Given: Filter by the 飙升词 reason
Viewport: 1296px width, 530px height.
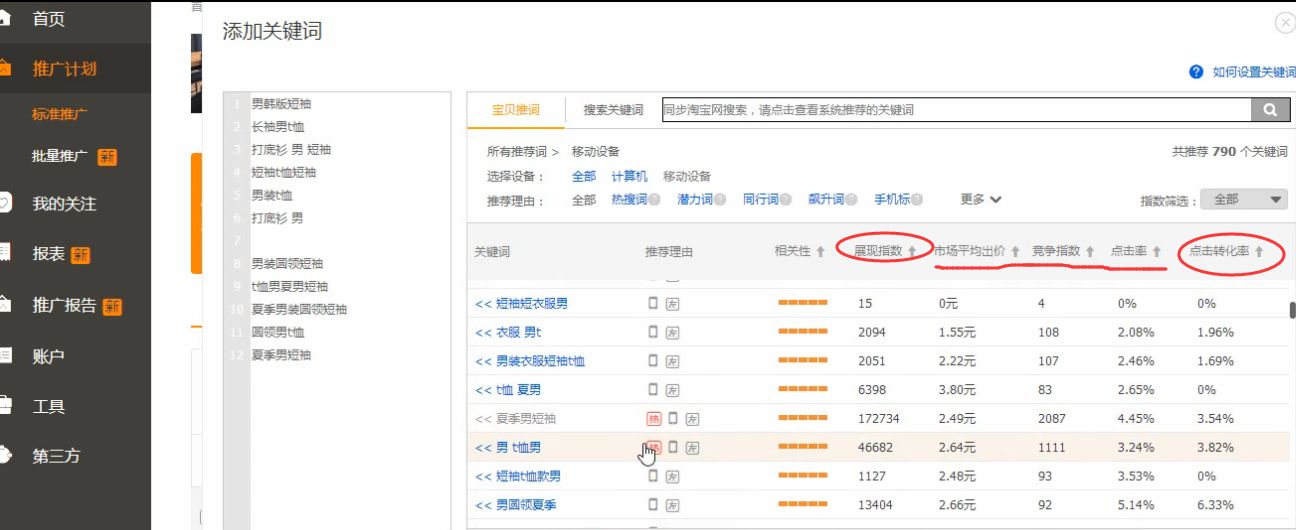Looking at the screenshot, I should click(826, 200).
